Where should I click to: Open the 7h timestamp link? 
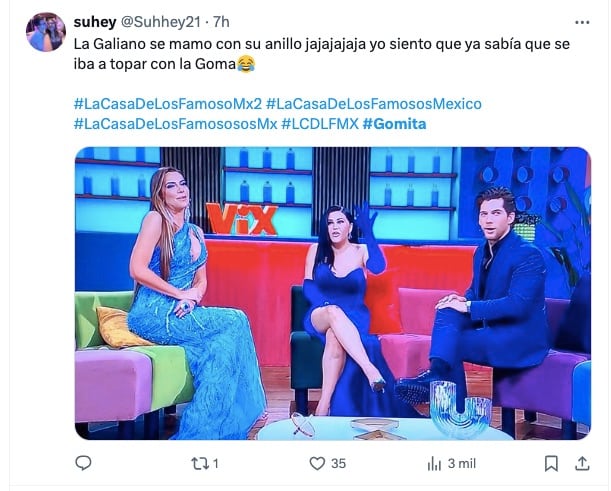tap(221, 22)
